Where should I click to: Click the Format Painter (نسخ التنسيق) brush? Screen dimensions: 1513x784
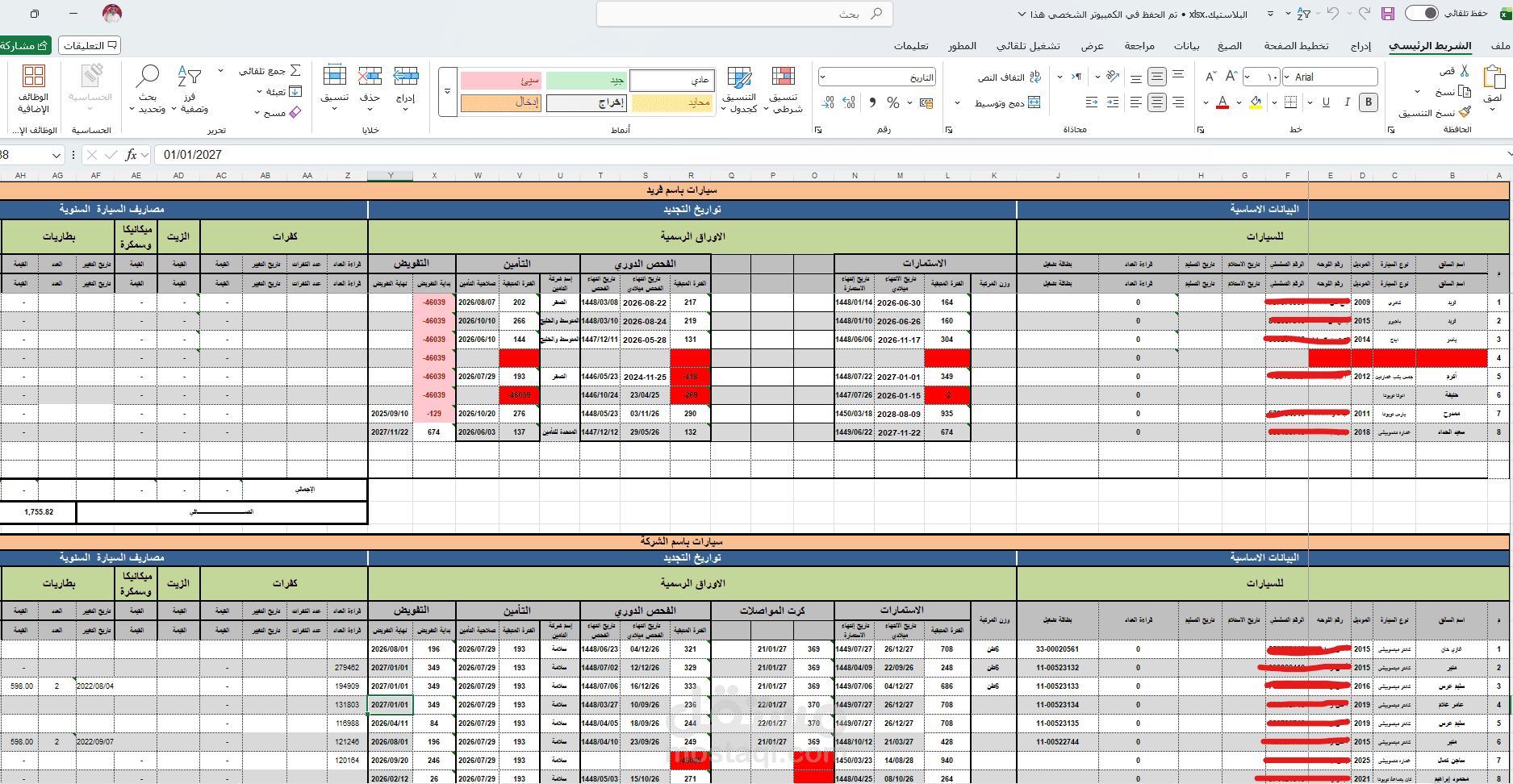(x=1465, y=112)
